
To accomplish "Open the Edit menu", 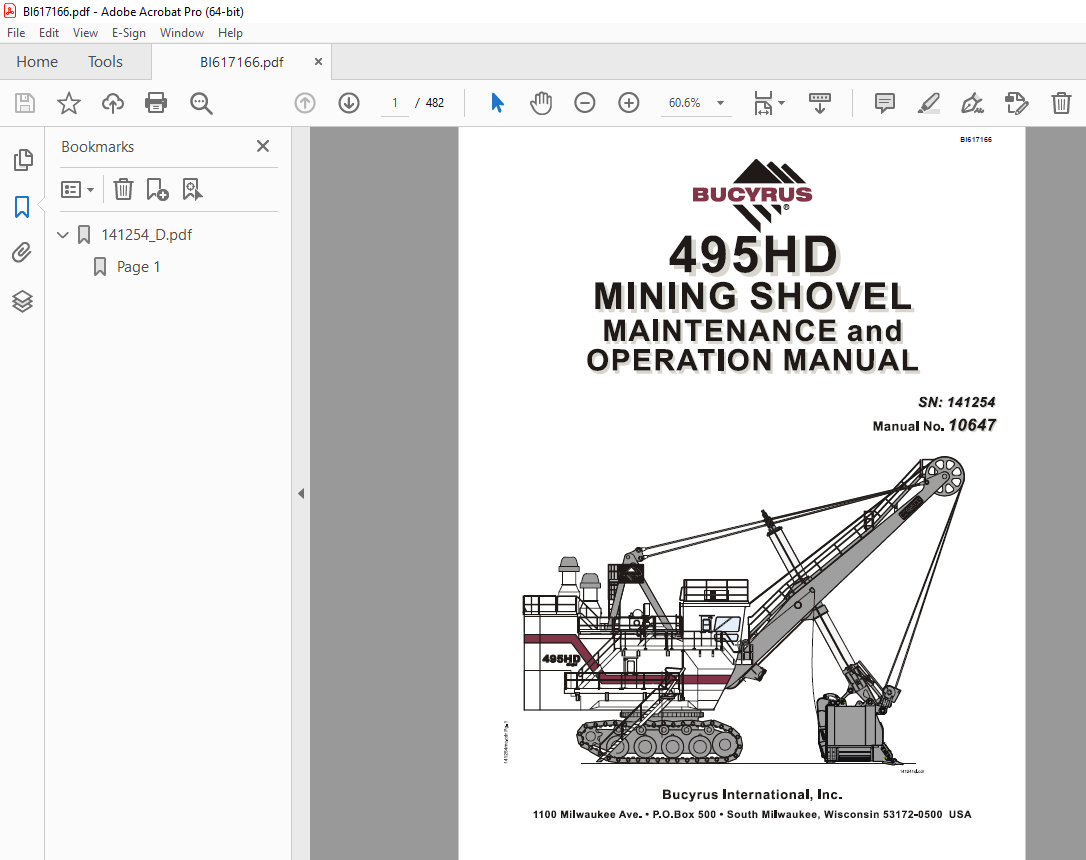I will (x=48, y=33).
